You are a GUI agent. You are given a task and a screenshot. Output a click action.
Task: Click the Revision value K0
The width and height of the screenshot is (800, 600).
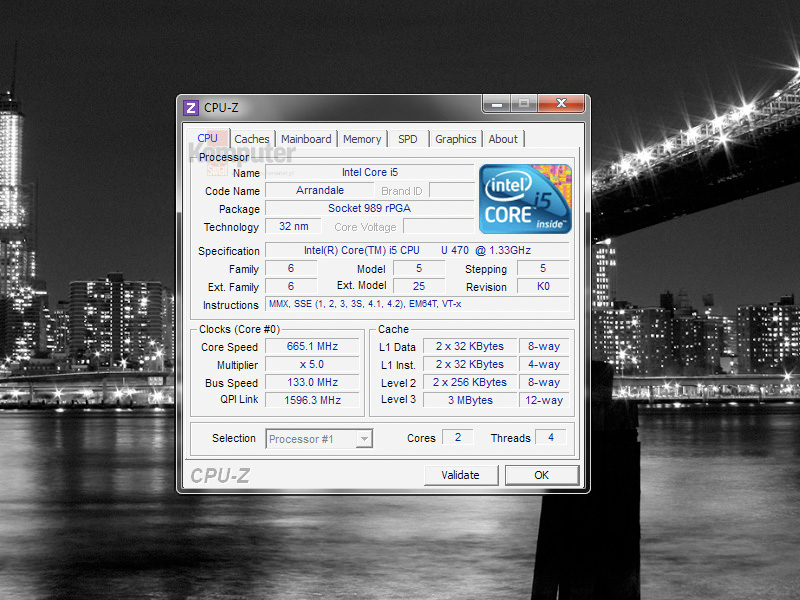[543, 286]
